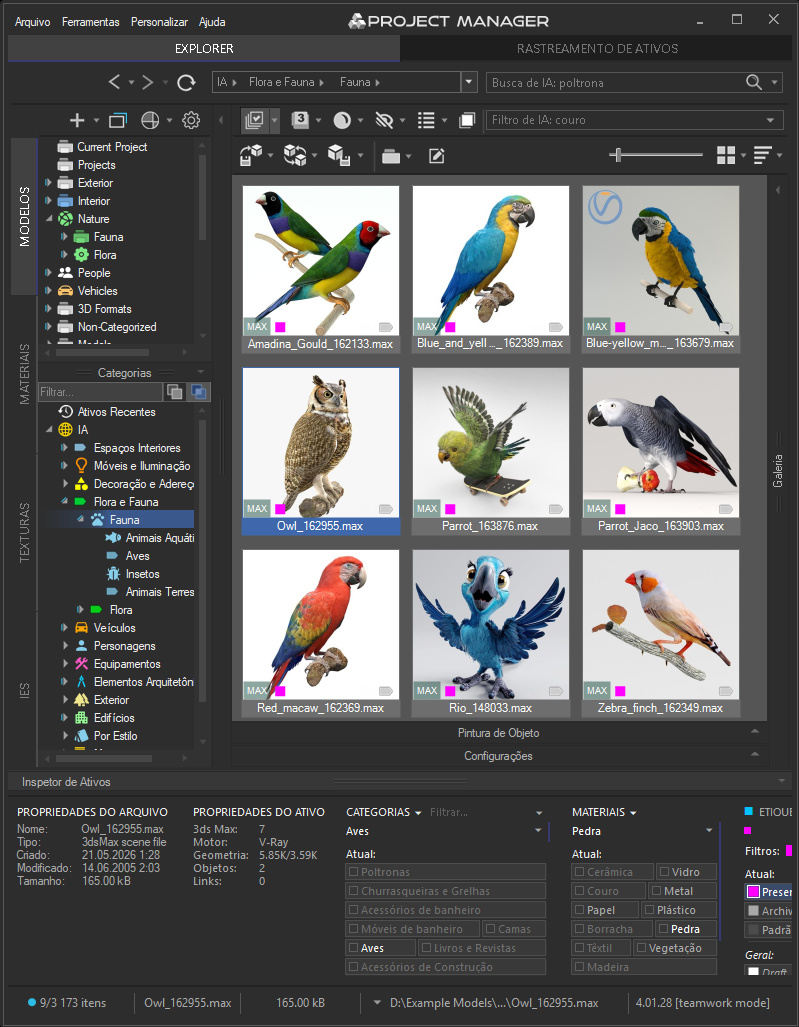Click the folder open icon in toolbar
The width and height of the screenshot is (799, 1027).
[x=391, y=156]
